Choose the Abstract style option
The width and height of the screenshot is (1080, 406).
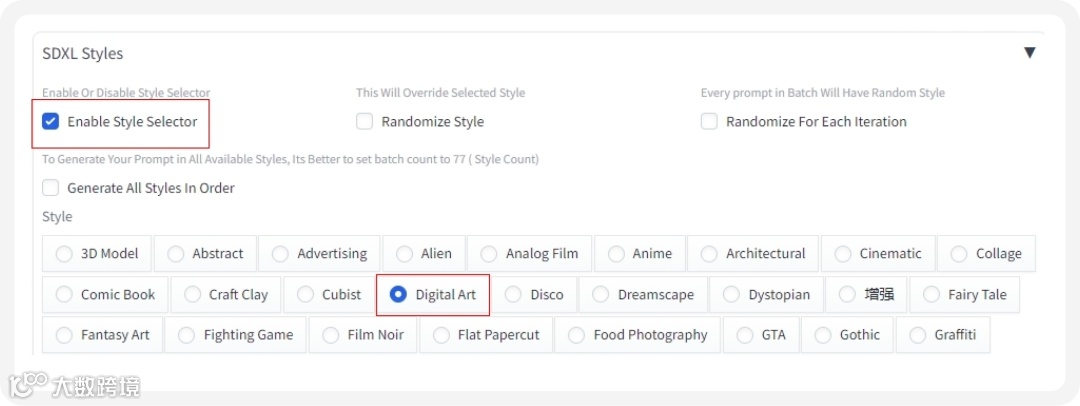[176, 254]
